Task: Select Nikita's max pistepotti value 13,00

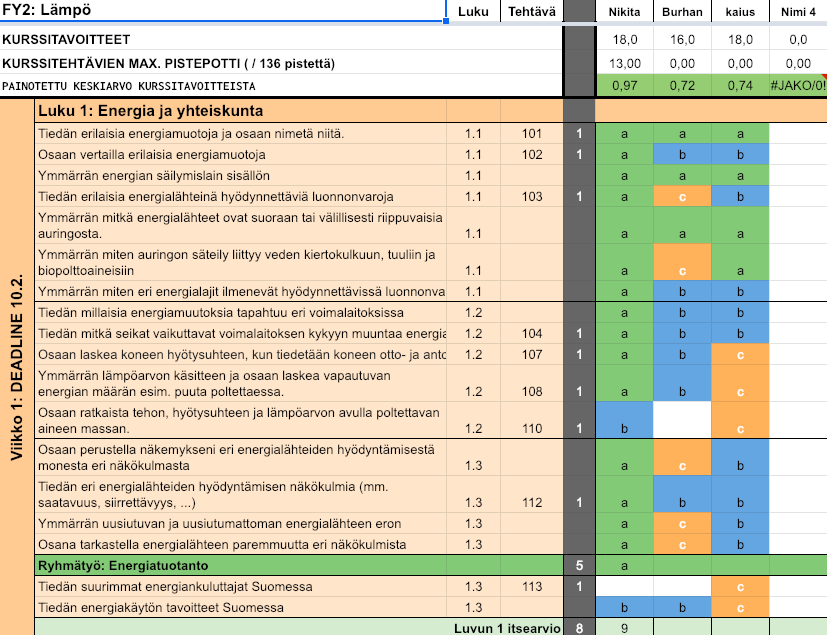Action: pyautogui.click(x=624, y=63)
